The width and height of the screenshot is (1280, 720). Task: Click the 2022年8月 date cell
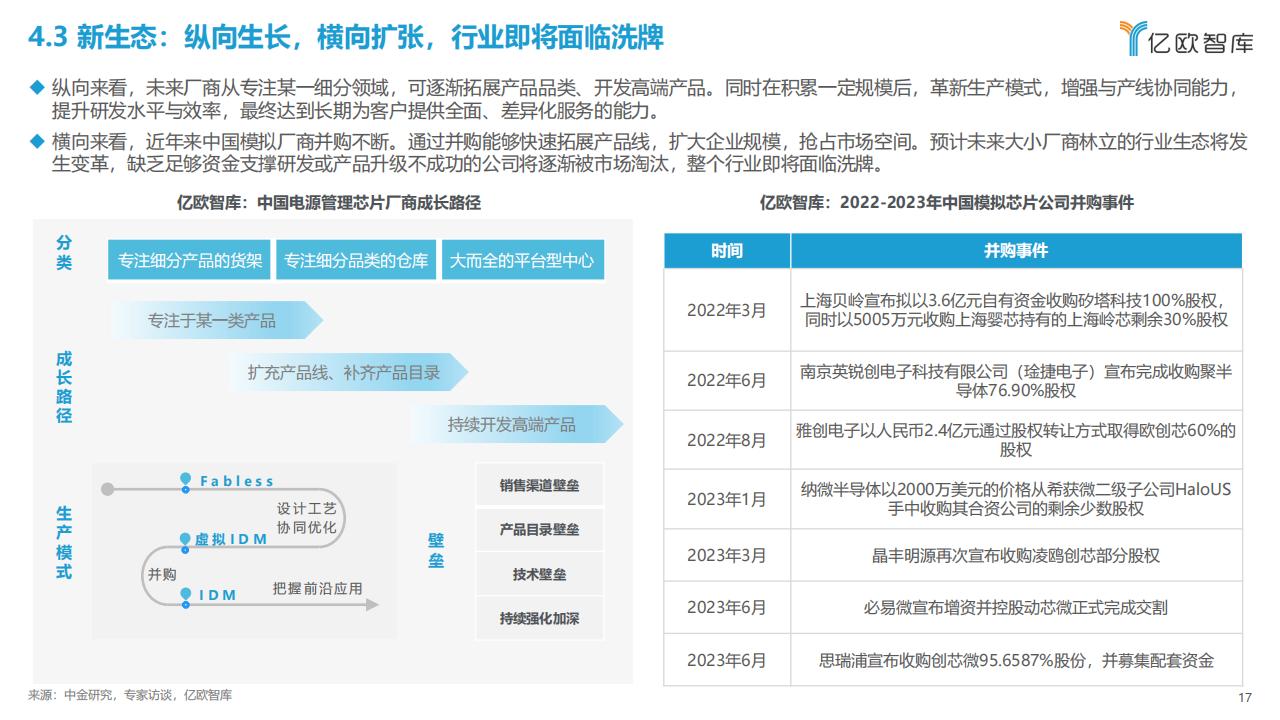click(727, 439)
